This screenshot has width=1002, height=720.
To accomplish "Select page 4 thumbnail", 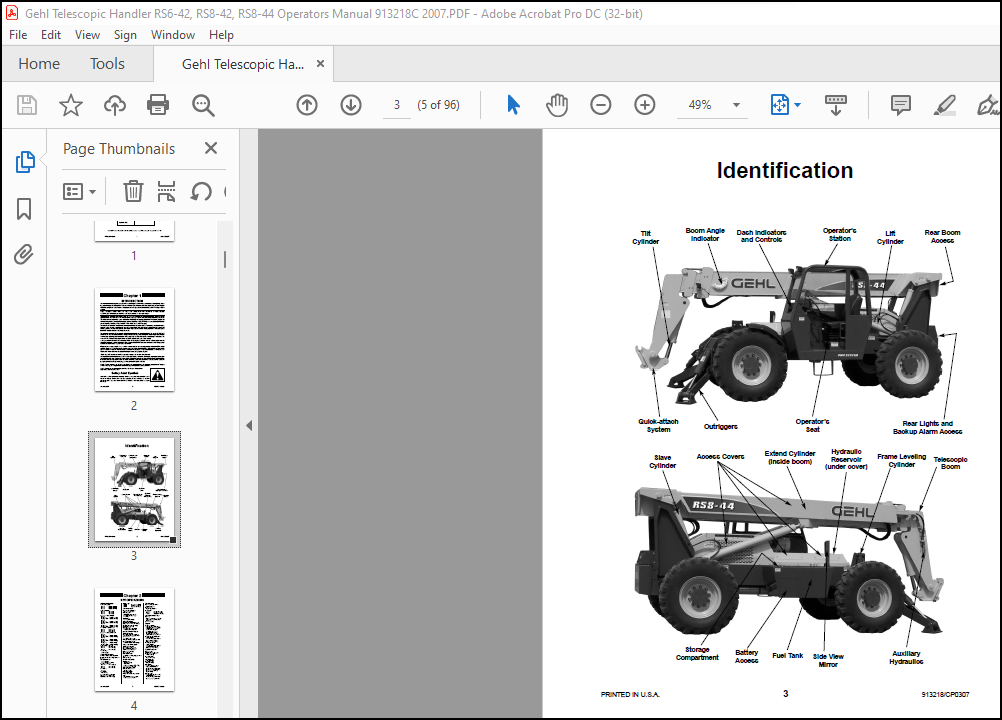I will [134, 640].
